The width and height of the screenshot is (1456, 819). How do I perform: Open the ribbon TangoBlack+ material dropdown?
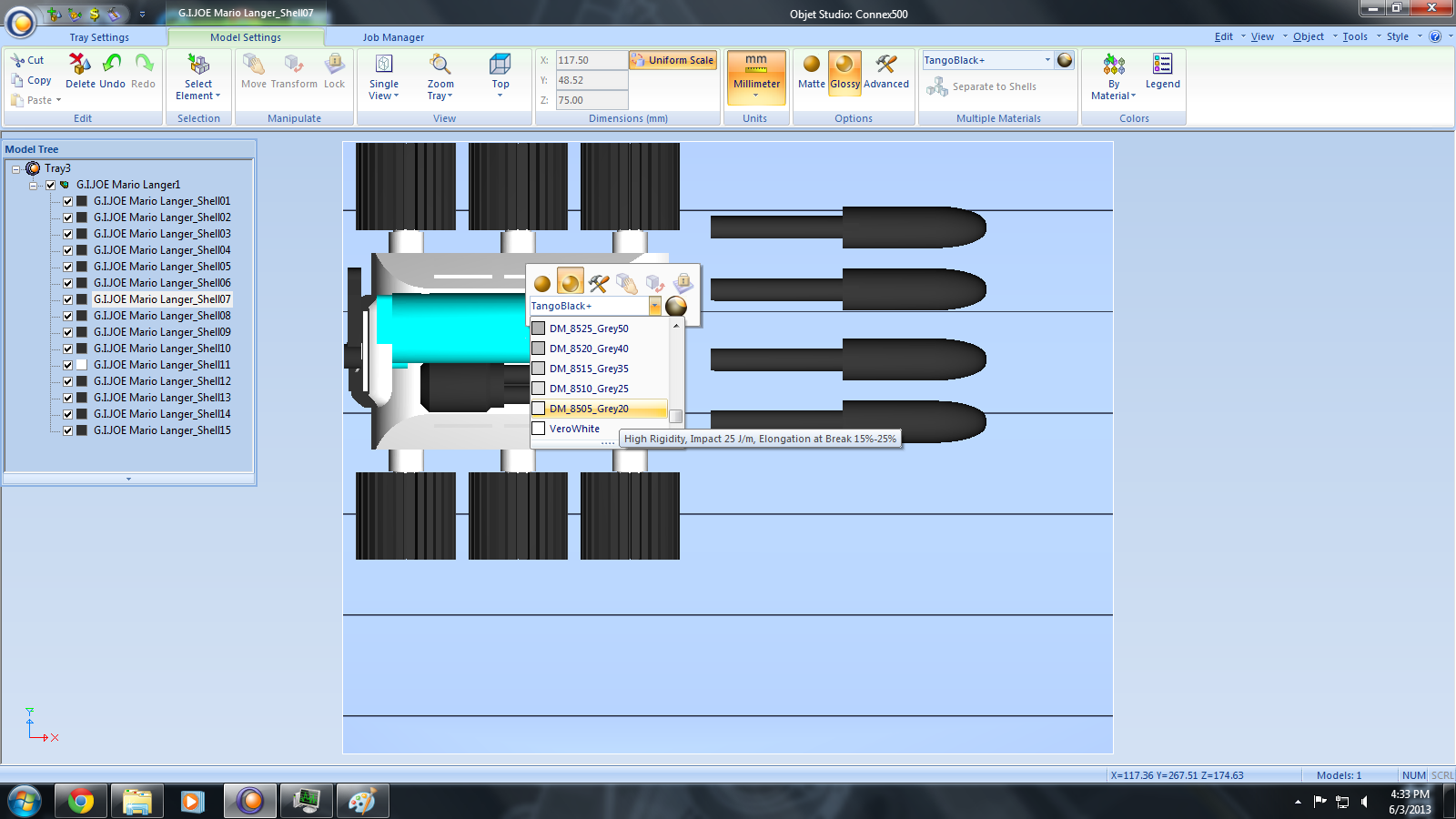1047,60
